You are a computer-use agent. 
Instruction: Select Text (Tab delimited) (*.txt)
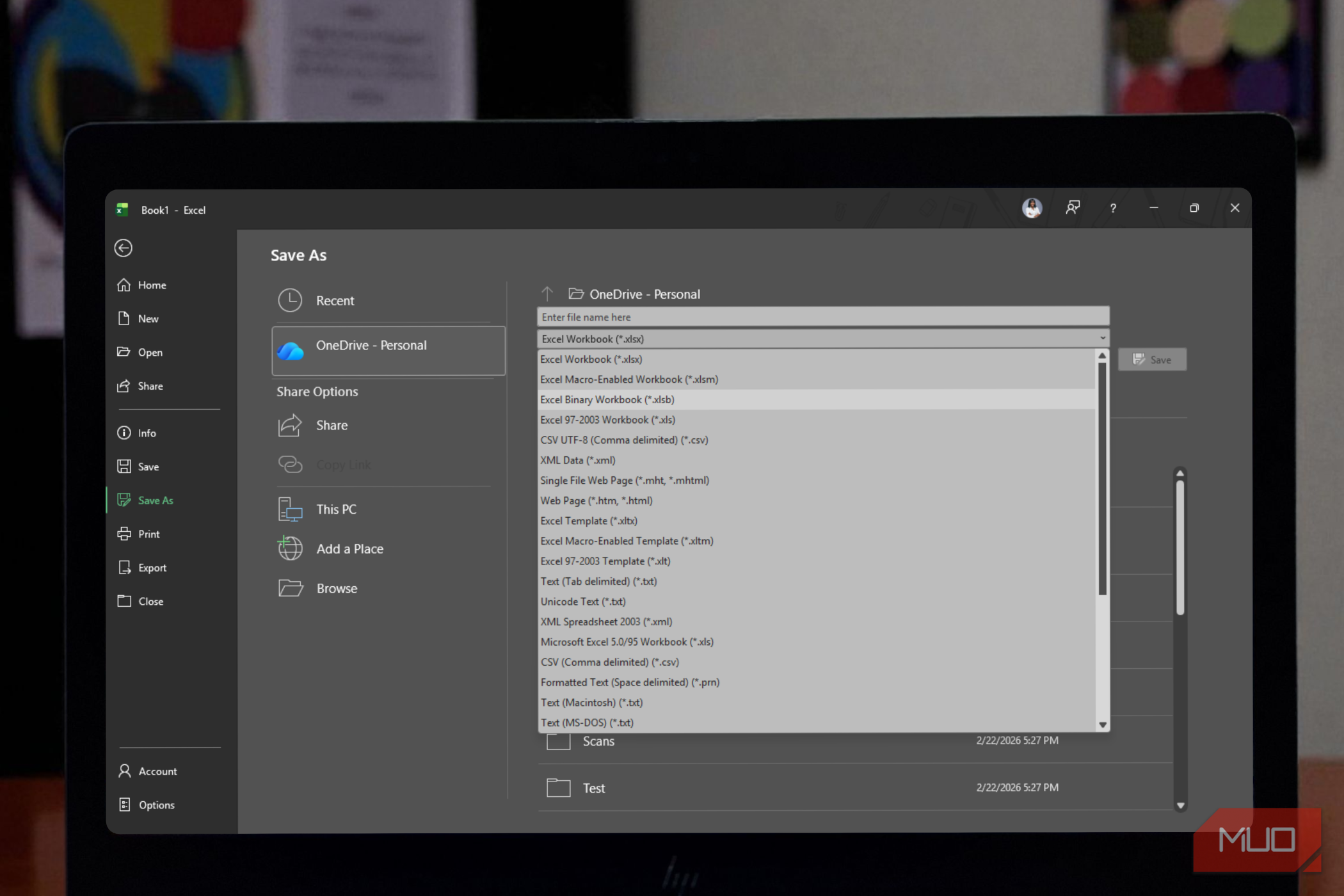pos(817,581)
